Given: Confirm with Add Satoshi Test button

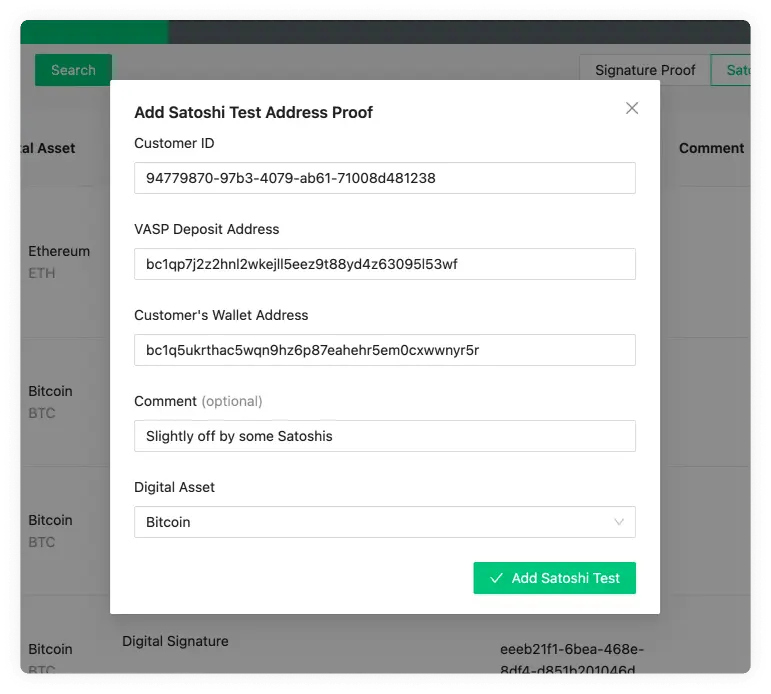Looking at the screenshot, I should click(x=555, y=578).
